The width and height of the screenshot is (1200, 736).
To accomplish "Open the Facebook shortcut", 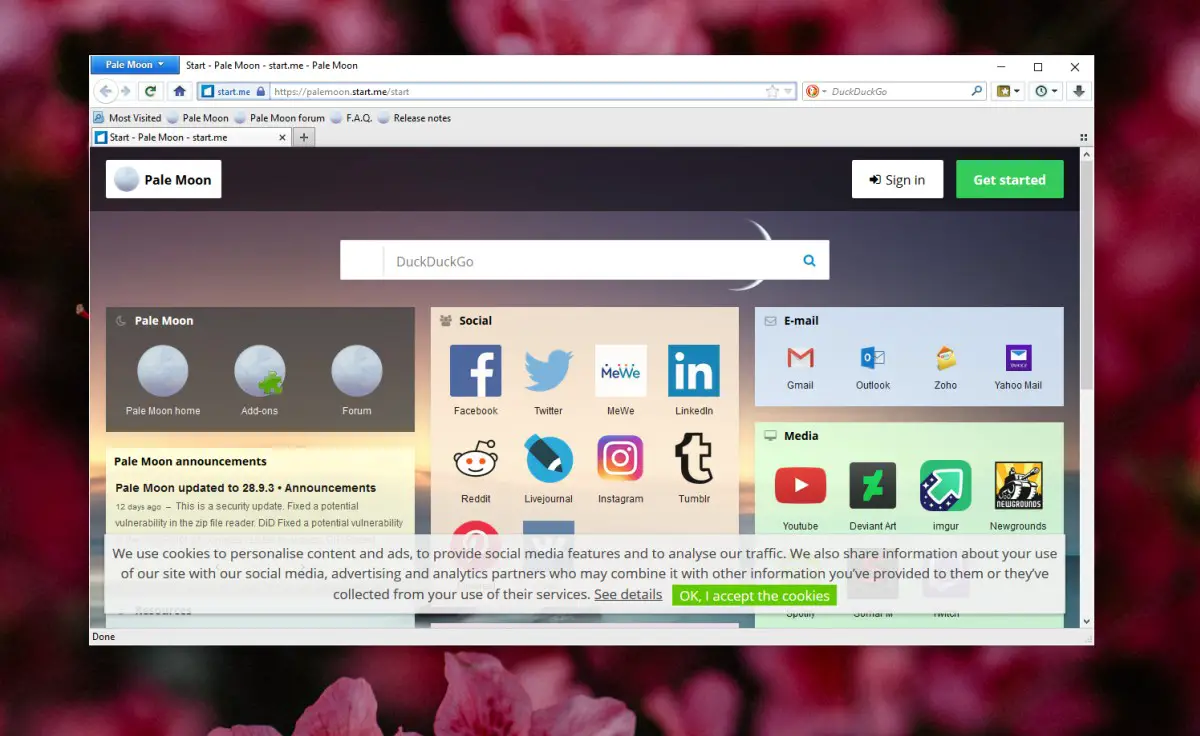I will [475, 381].
